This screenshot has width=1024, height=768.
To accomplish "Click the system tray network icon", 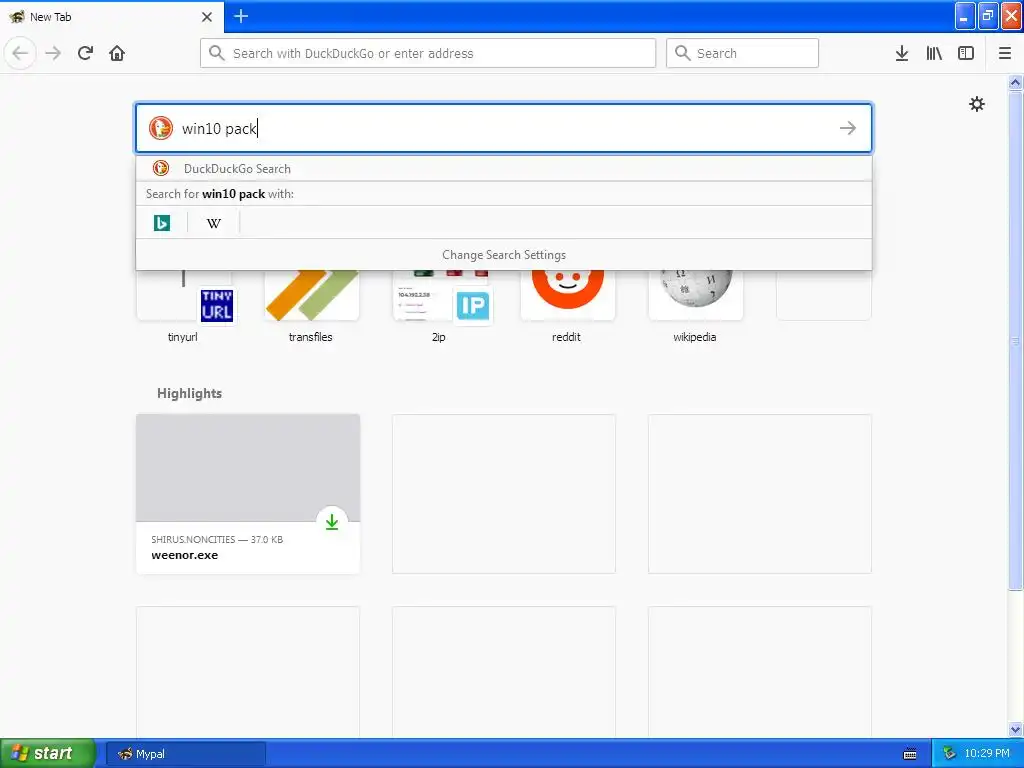I will click(x=949, y=754).
